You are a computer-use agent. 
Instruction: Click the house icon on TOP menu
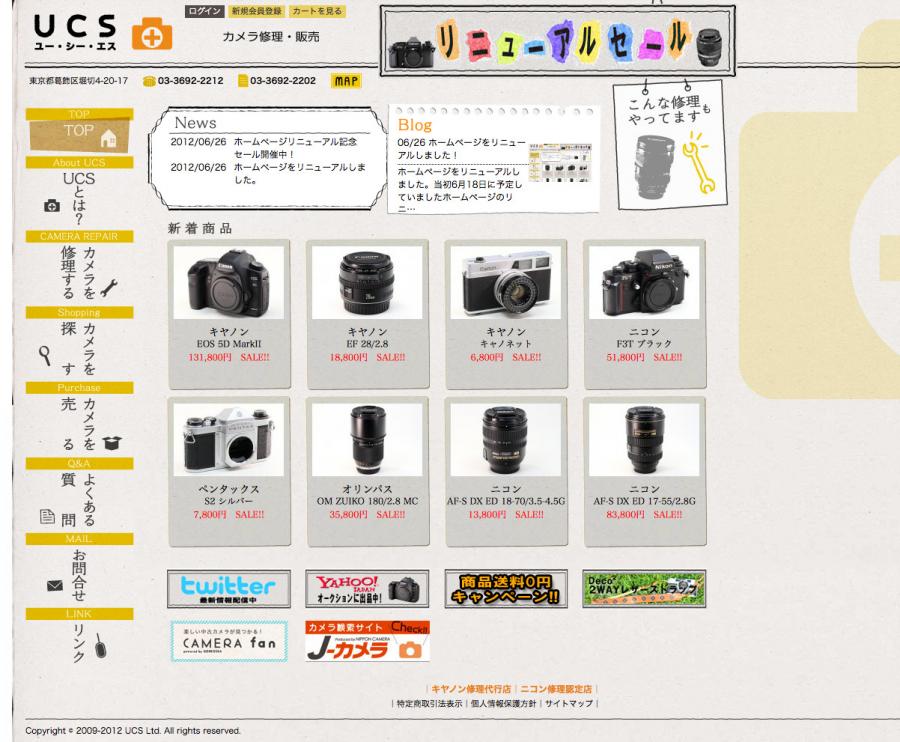click(108, 138)
